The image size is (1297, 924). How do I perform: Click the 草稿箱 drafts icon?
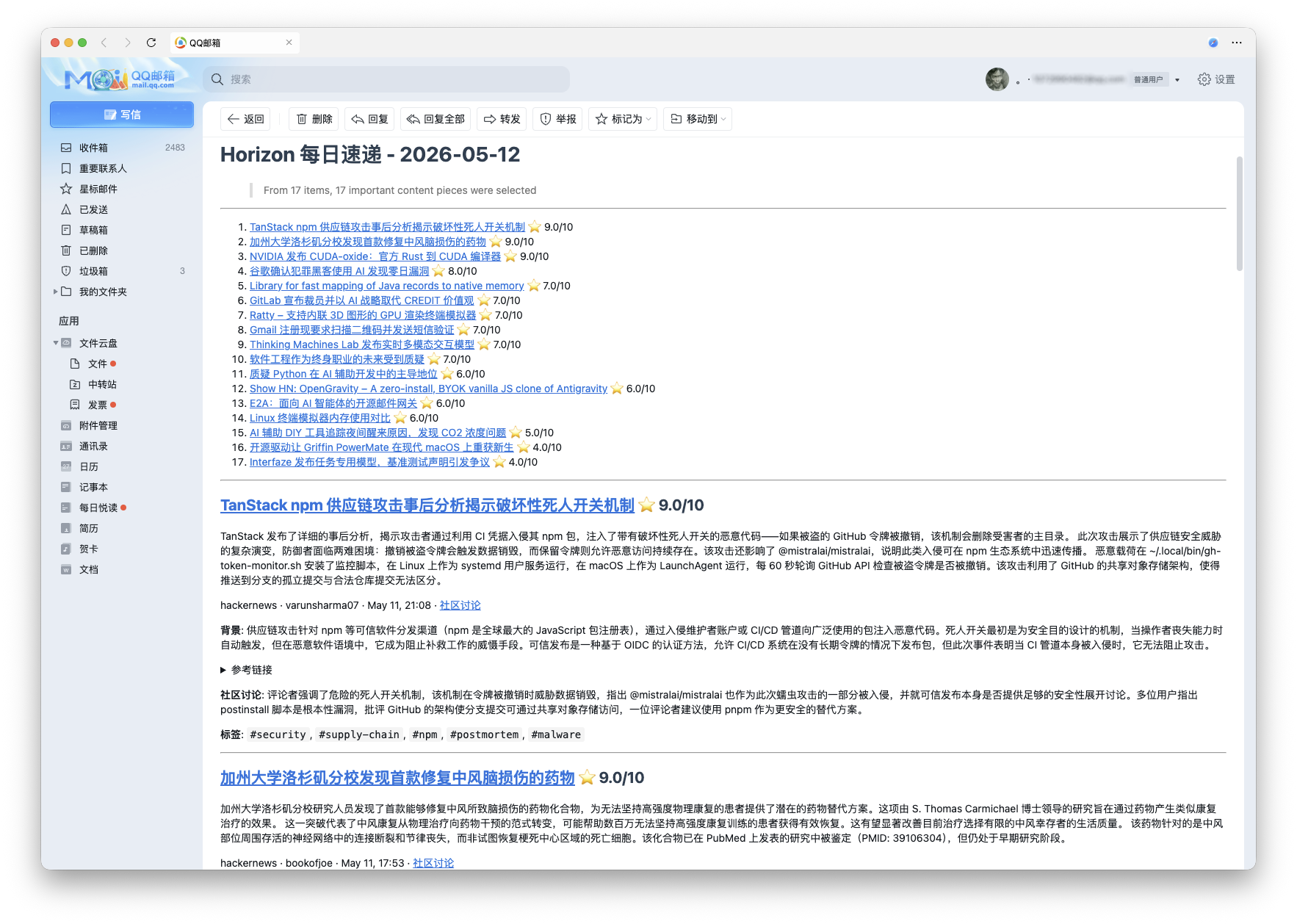click(x=66, y=230)
